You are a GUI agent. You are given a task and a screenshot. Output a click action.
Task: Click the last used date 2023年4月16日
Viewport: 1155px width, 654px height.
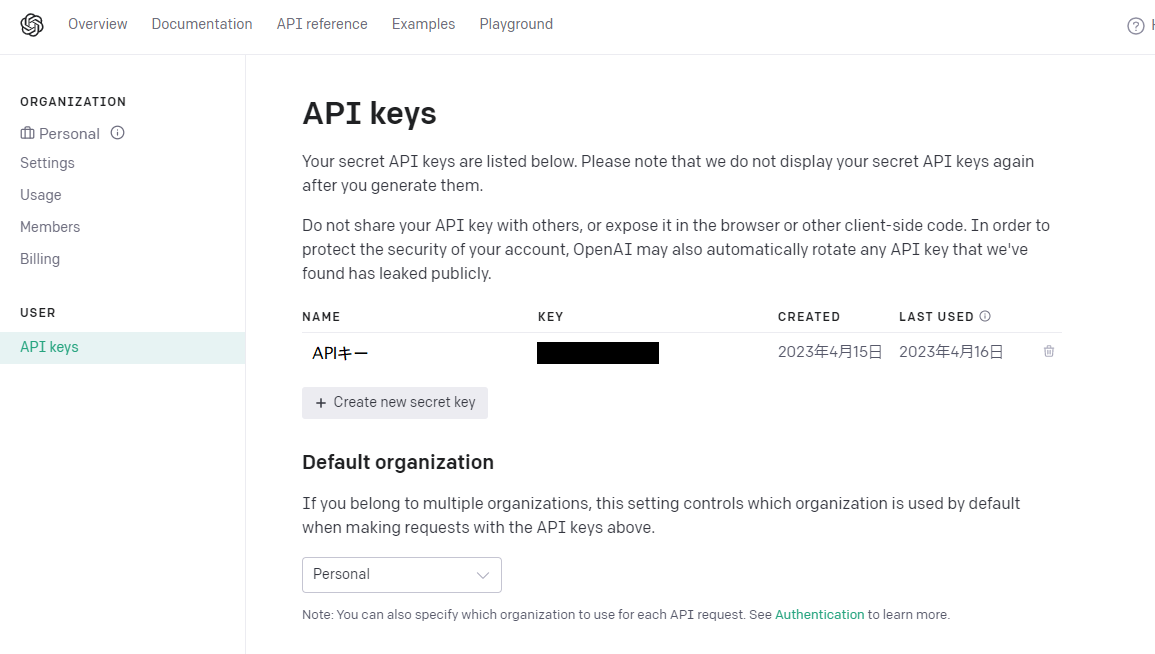pos(951,352)
